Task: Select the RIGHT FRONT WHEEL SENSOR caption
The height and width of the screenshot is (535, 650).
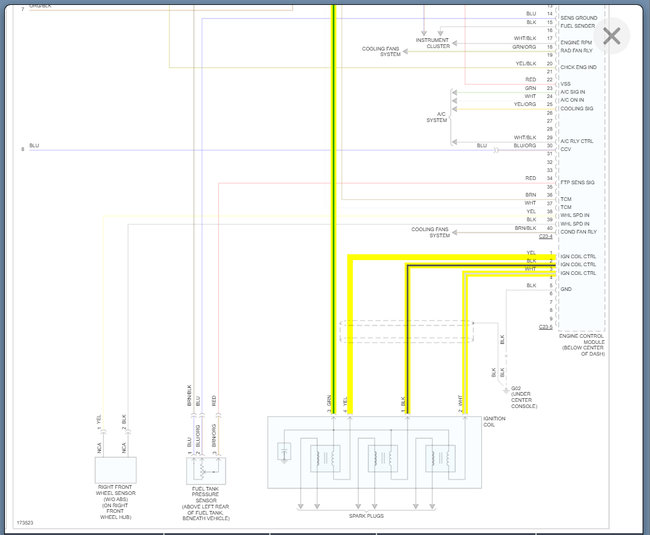Action: click(115, 502)
